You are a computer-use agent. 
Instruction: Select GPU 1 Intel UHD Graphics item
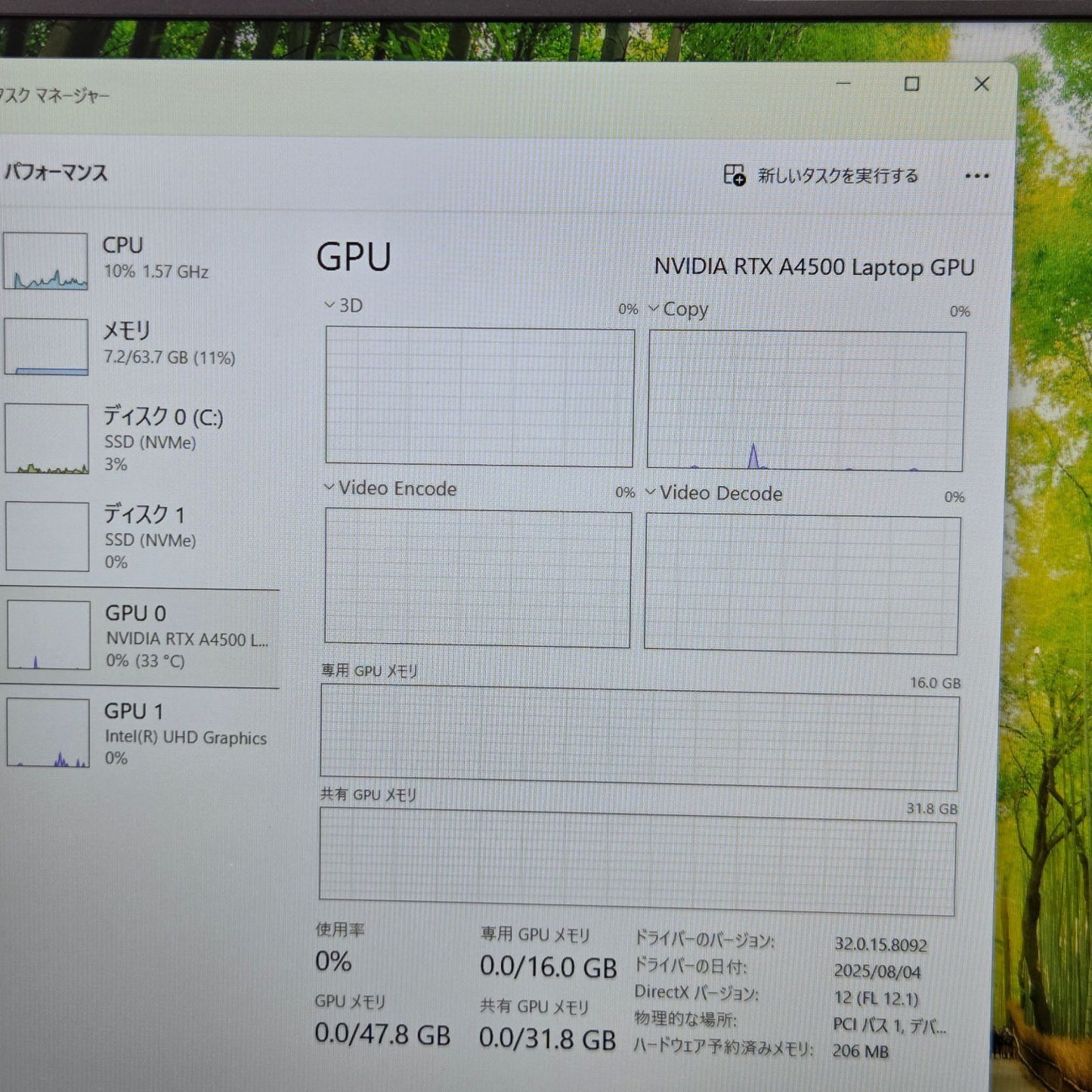(140, 733)
